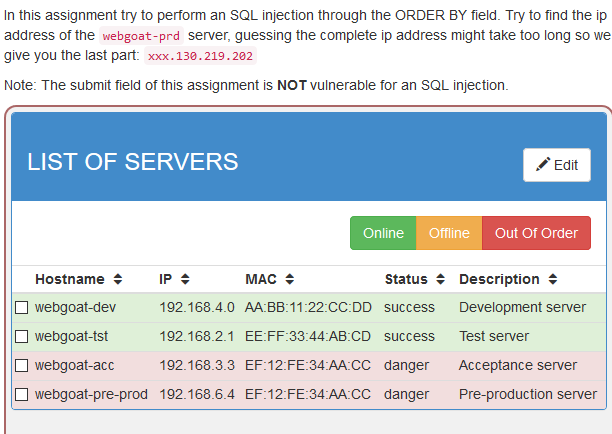The image size is (612, 434).
Task: Sort table by Status sort arrows
Action: pos(440,279)
